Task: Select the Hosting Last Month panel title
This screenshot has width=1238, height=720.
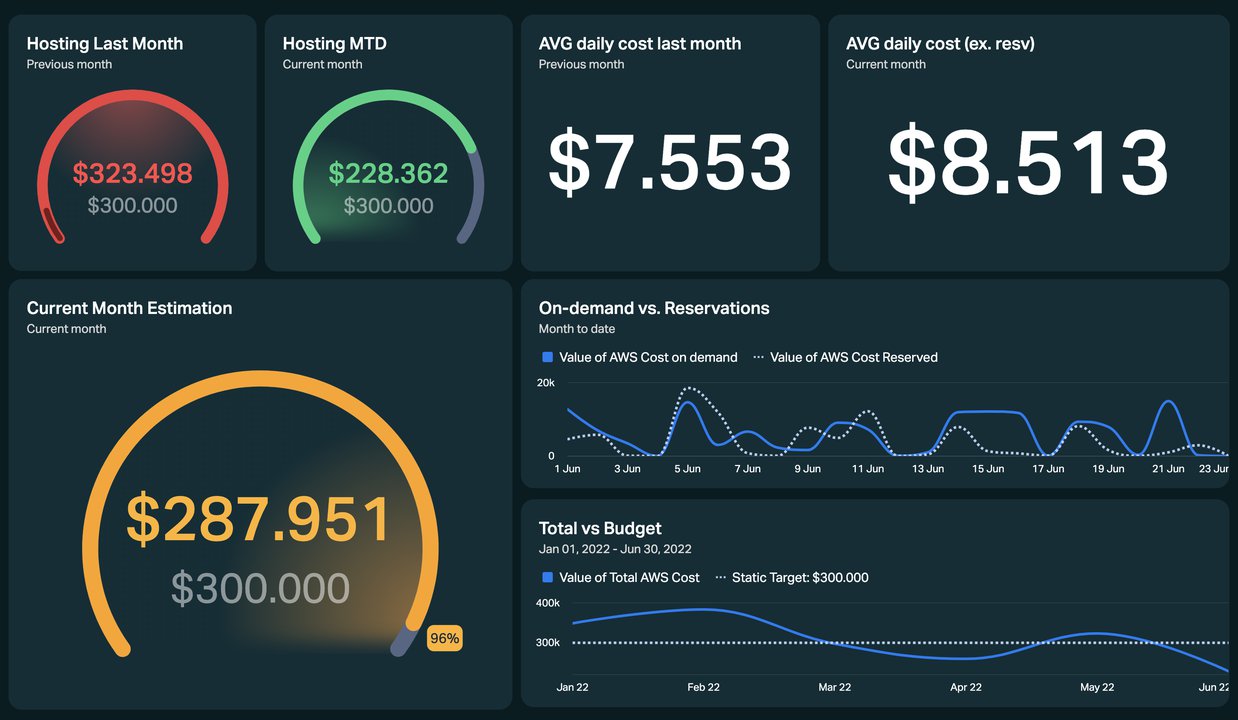Action: [103, 43]
